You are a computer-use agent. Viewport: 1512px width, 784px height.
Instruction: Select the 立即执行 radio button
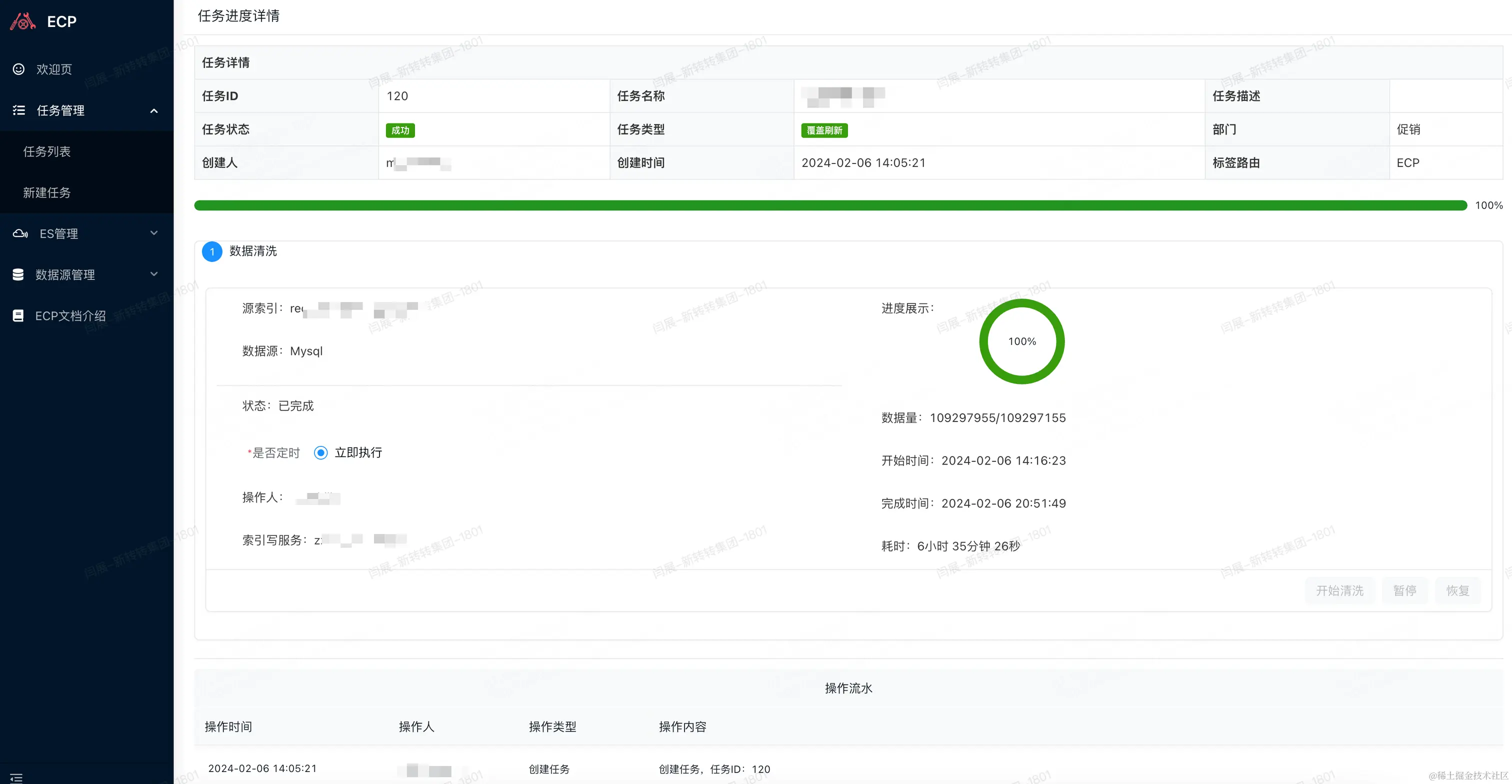click(x=320, y=452)
